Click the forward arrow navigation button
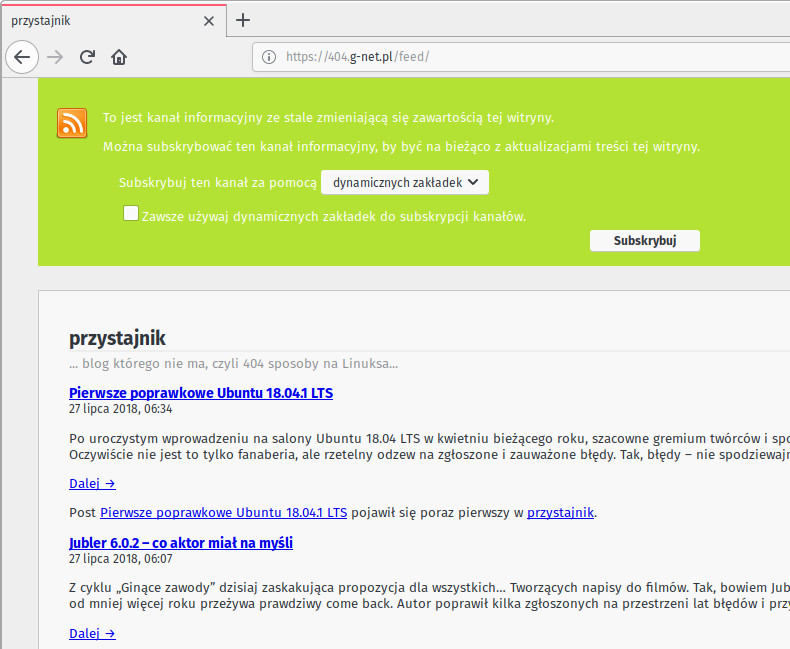The image size is (790, 649). (55, 57)
